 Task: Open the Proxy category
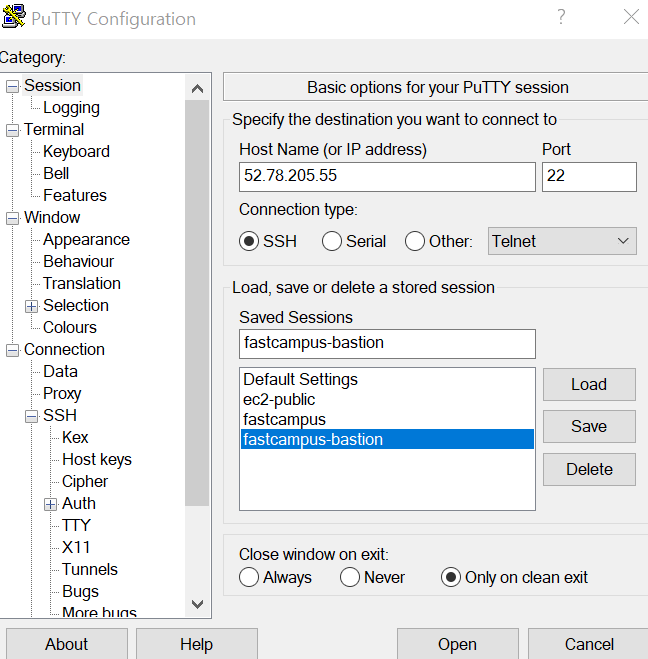(62, 393)
